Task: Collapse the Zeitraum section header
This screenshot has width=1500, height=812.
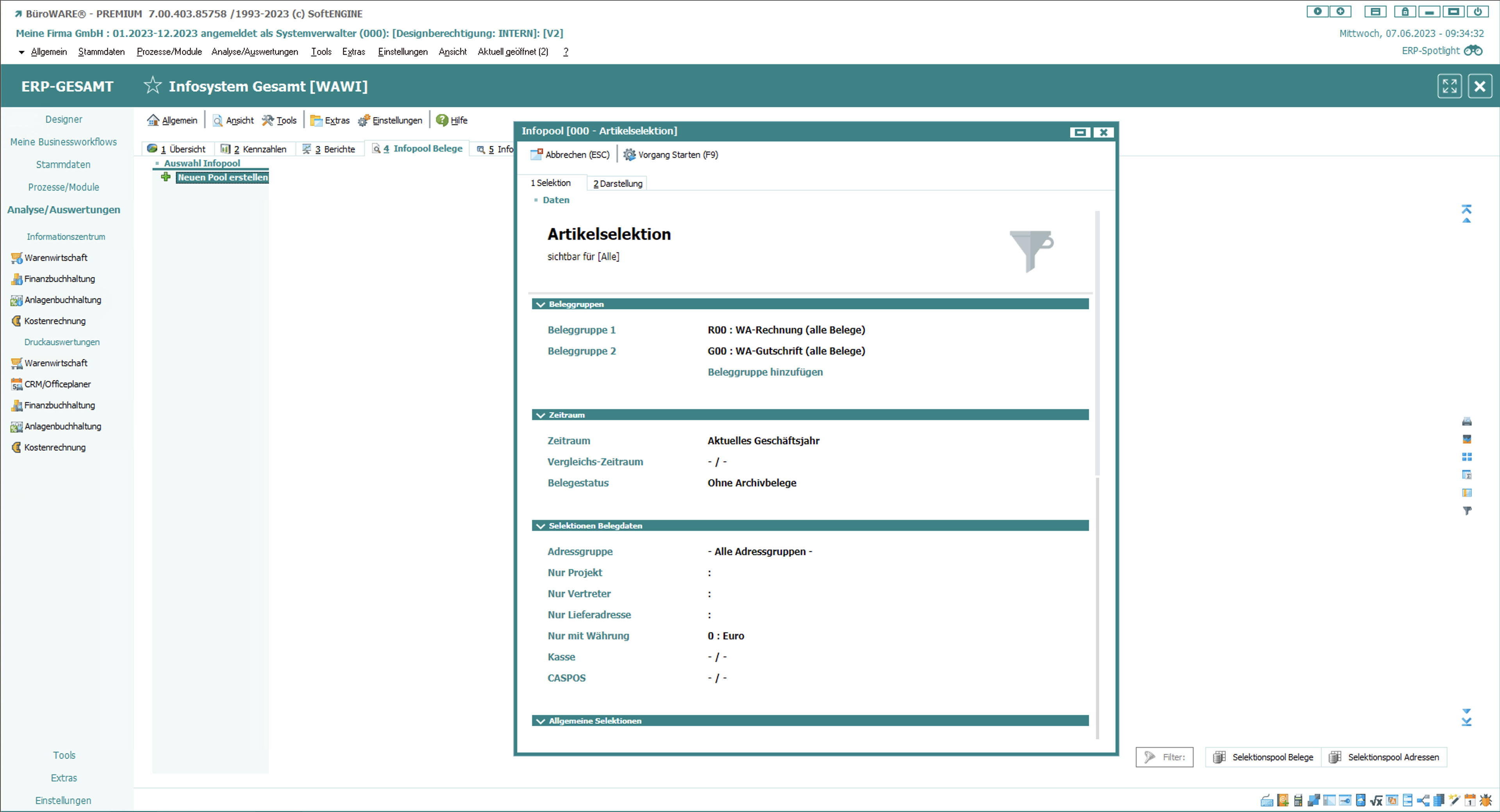Action: coord(540,415)
